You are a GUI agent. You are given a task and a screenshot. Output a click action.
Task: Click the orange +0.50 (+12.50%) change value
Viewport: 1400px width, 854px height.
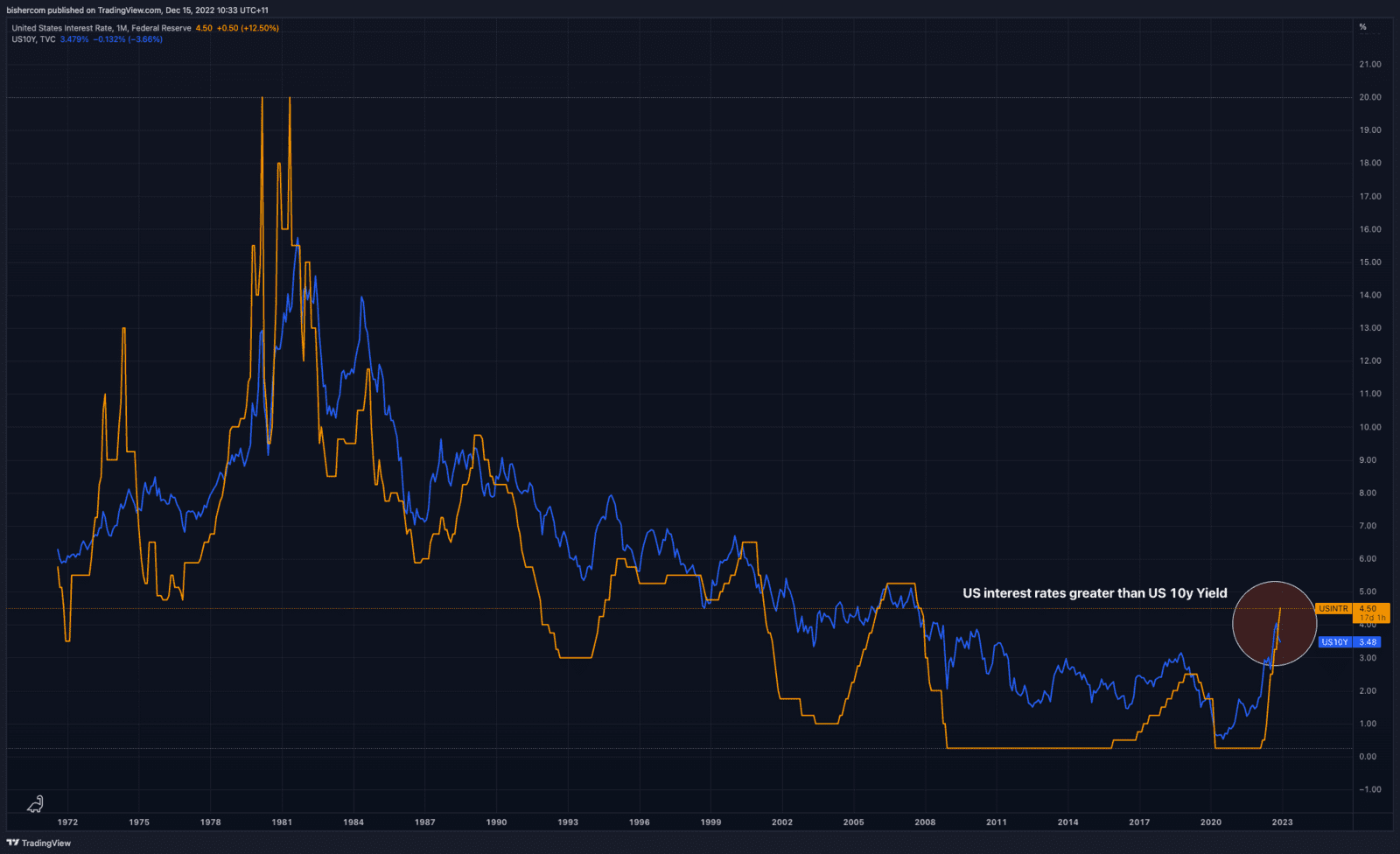click(x=248, y=28)
